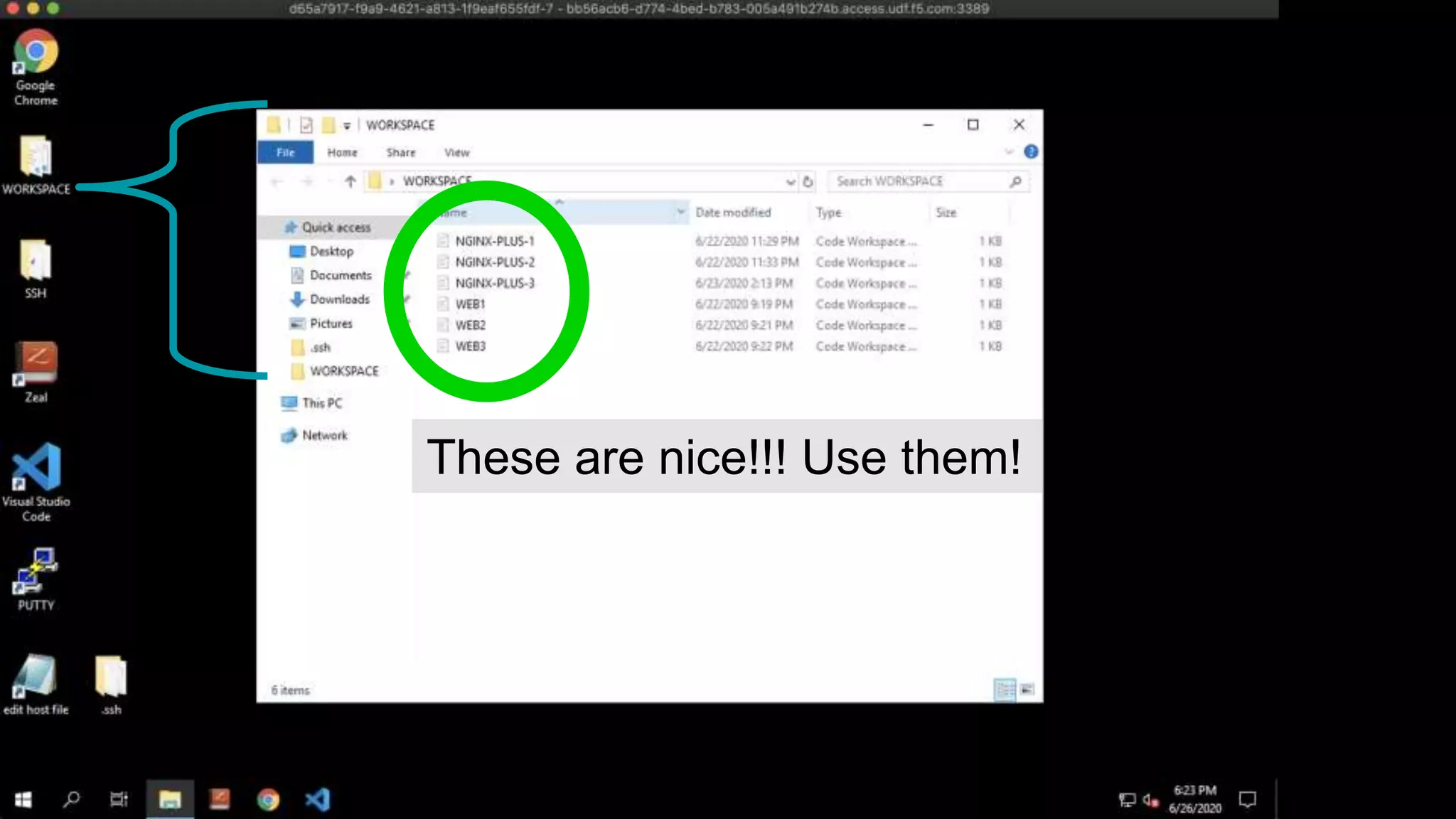Expand the ribbon chevron near help
The image size is (1456, 819).
point(1009,152)
